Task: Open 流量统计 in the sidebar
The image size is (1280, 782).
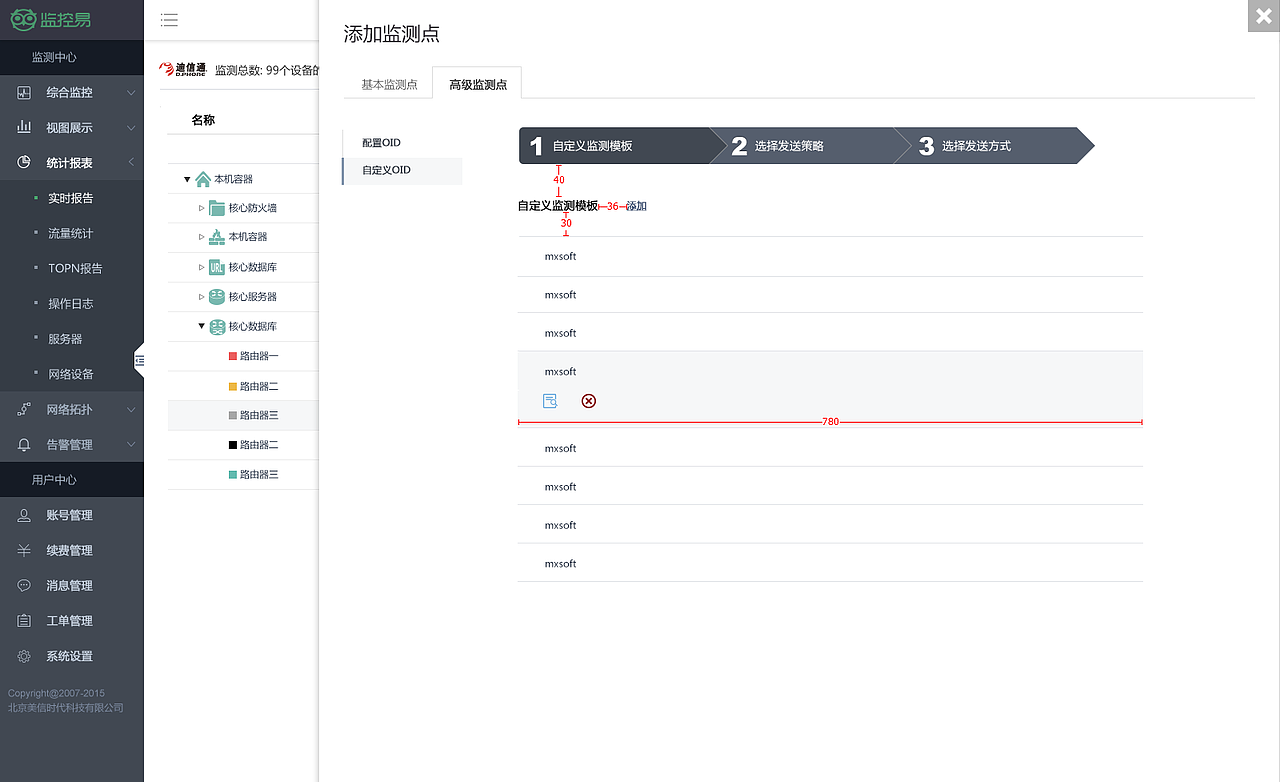Action: [x=72, y=233]
